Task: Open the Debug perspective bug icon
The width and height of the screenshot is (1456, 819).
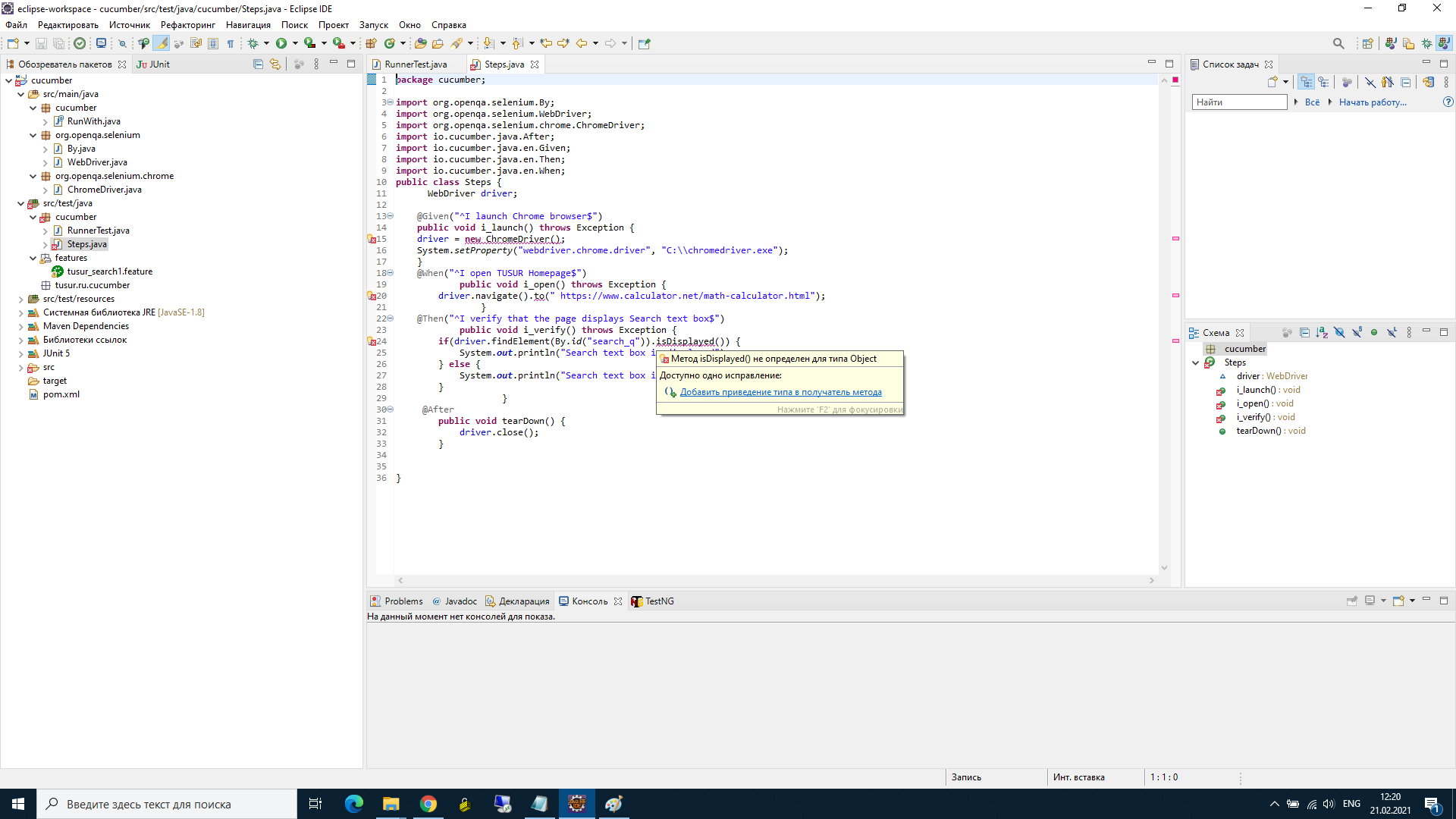Action: 1426,43
